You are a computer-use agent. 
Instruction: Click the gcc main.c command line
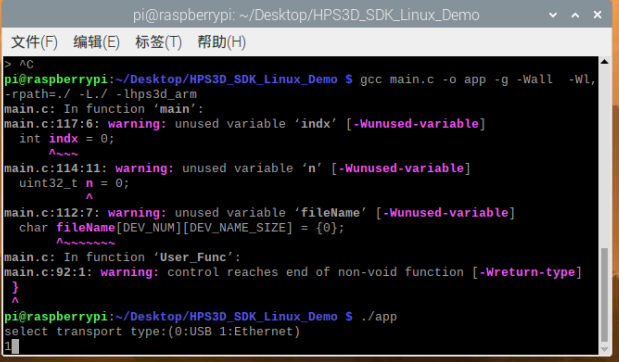300,87
